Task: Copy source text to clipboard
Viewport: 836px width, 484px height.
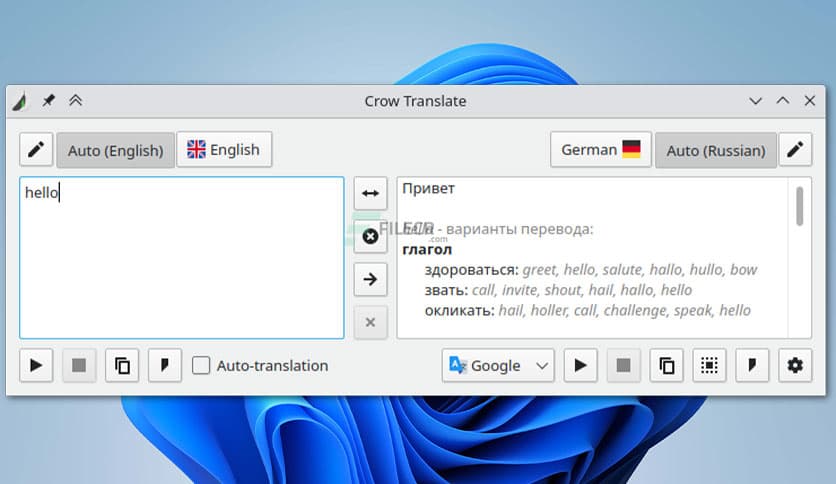Action: coord(122,365)
